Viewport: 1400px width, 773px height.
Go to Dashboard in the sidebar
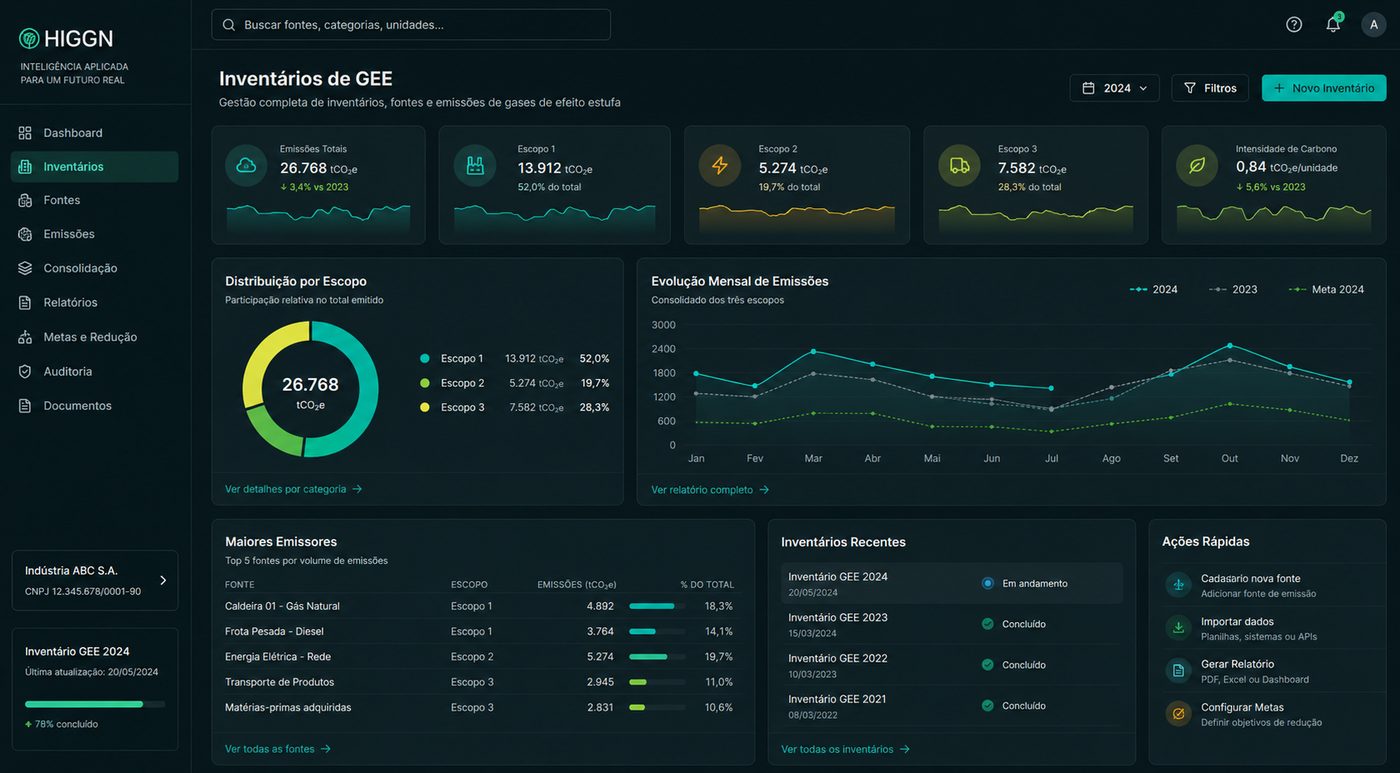(x=95, y=133)
